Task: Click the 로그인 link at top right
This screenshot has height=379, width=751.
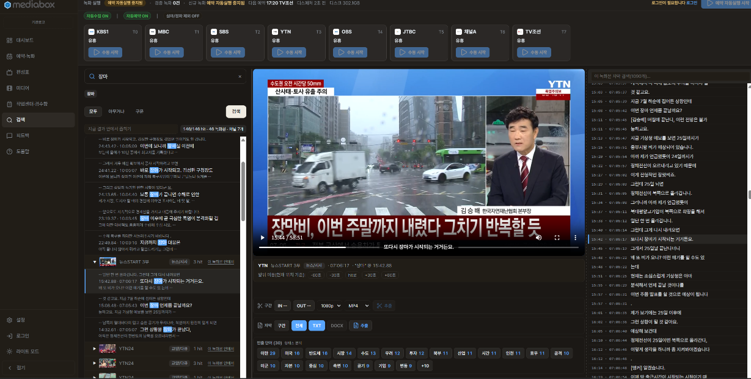Action: coord(692,3)
